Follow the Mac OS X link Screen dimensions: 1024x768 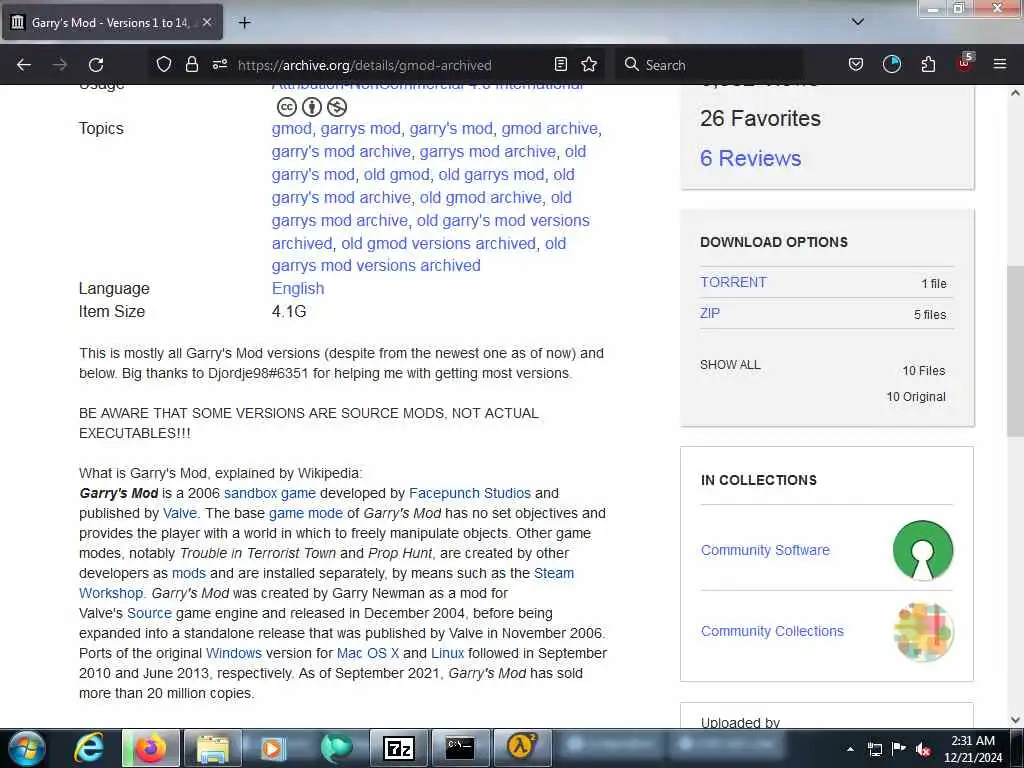click(x=368, y=653)
